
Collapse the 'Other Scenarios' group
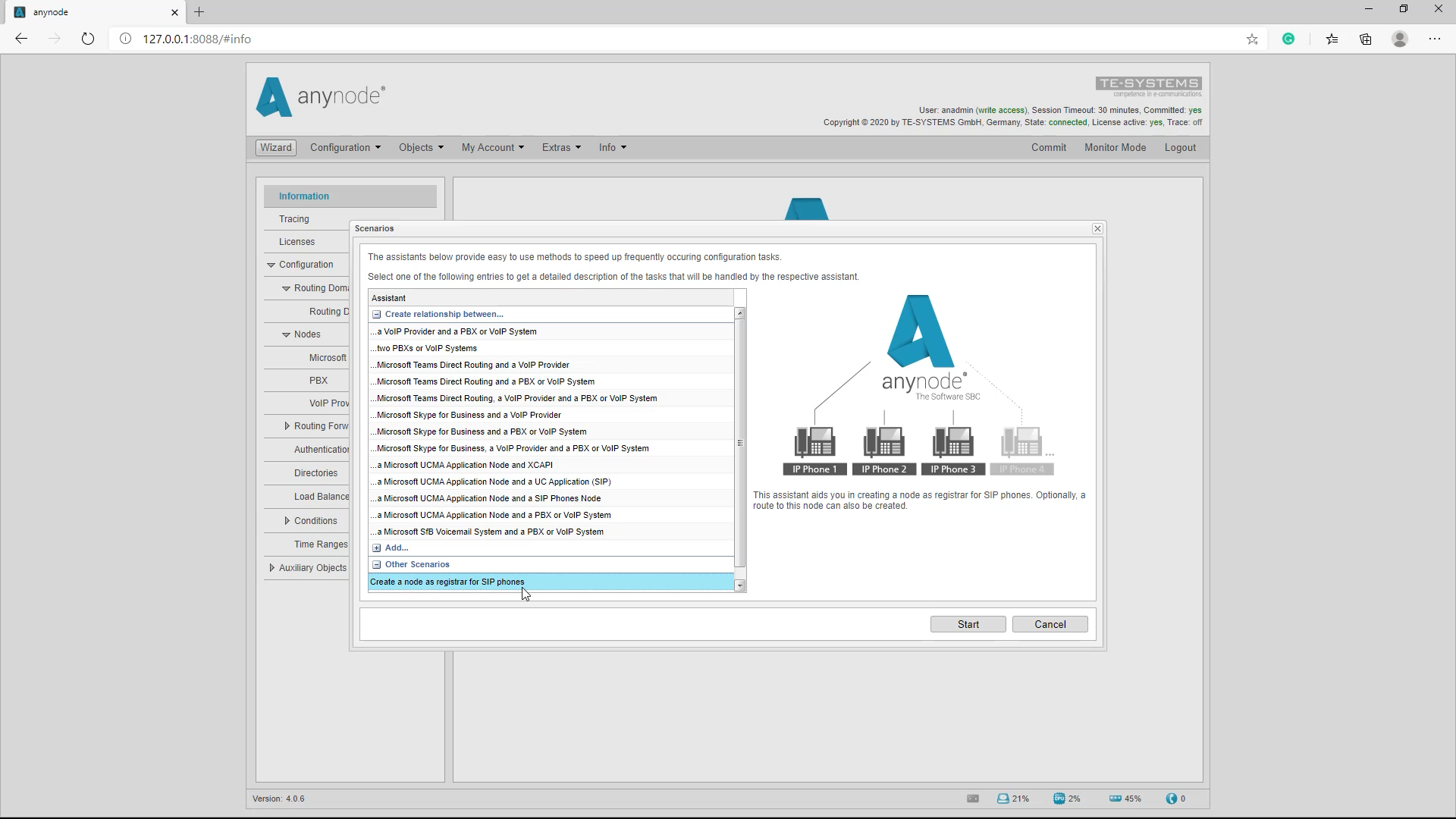pyautogui.click(x=377, y=564)
